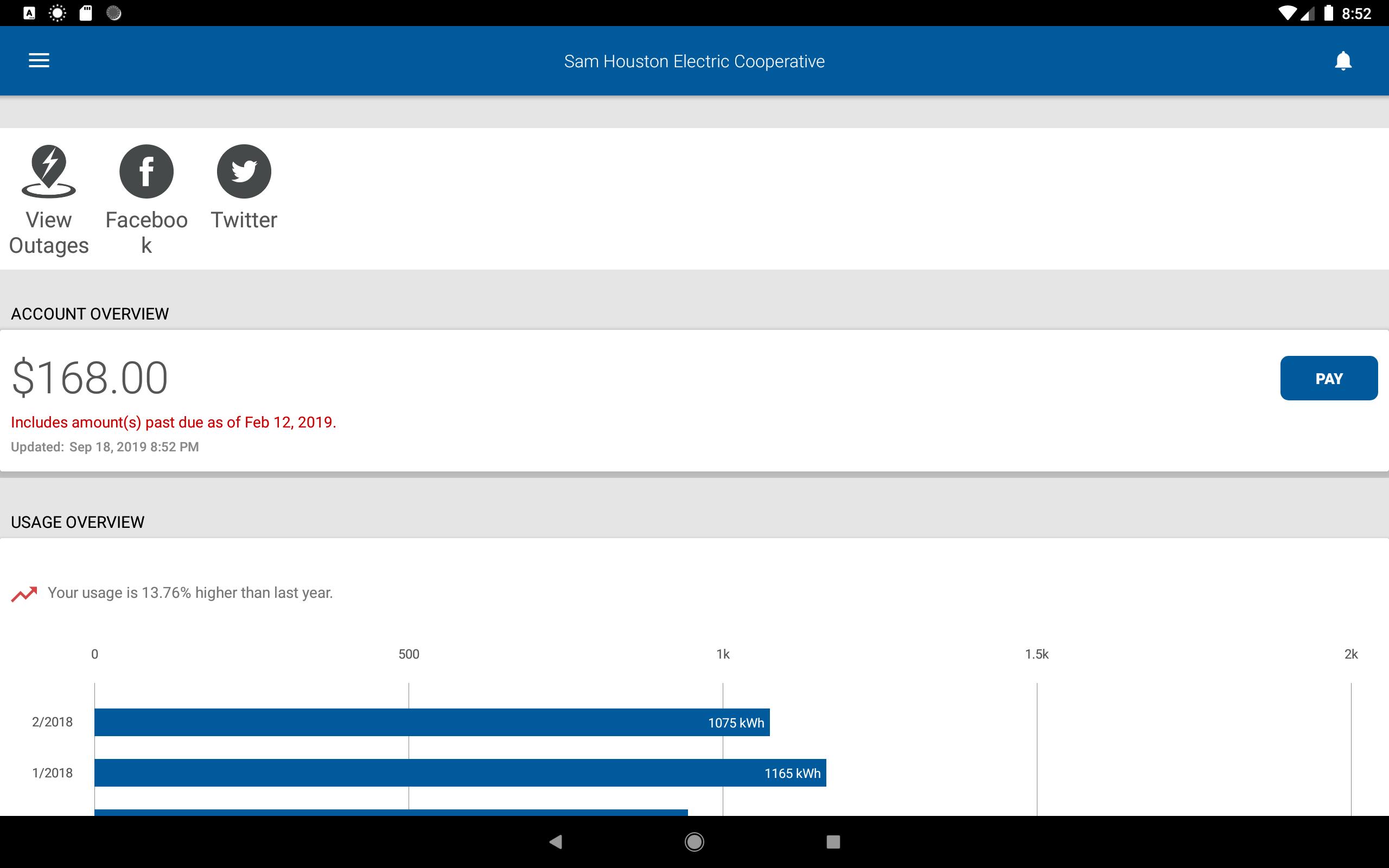The image size is (1389, 868).
Task: Click the 1075 kWh bar label
Action: 736,723
